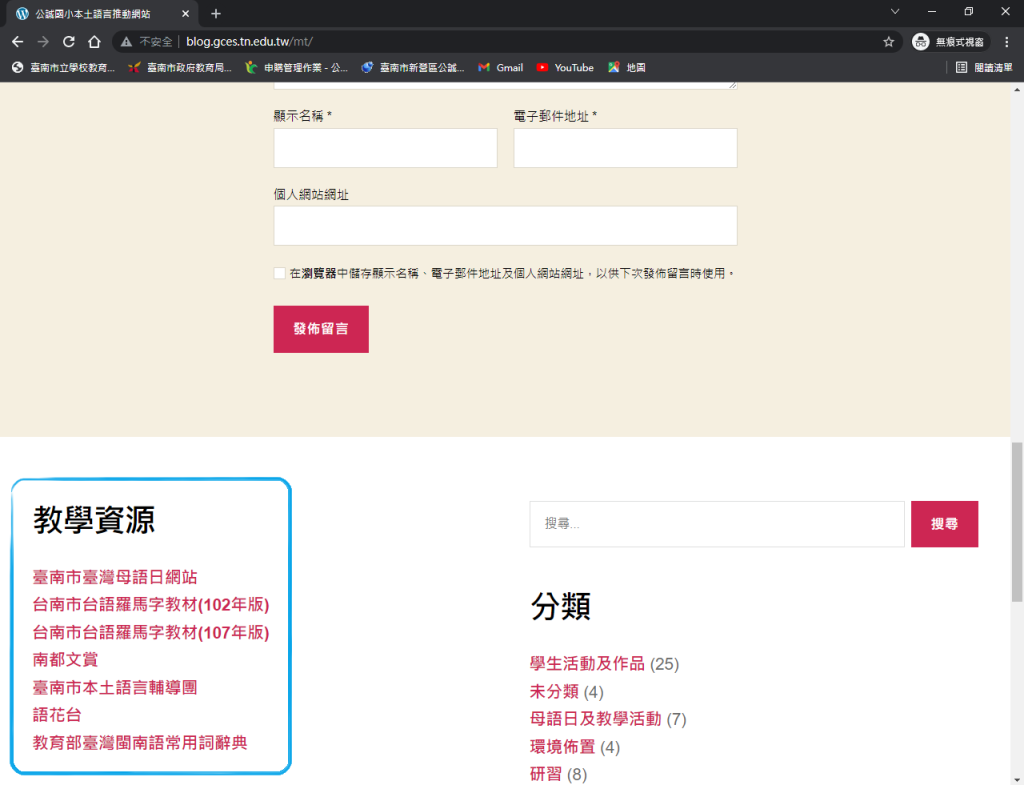This screenshot has height=785, width=1024.
Task: Open the Gmail bookmark
Action: pyautogui.click(x=500, y=68)
